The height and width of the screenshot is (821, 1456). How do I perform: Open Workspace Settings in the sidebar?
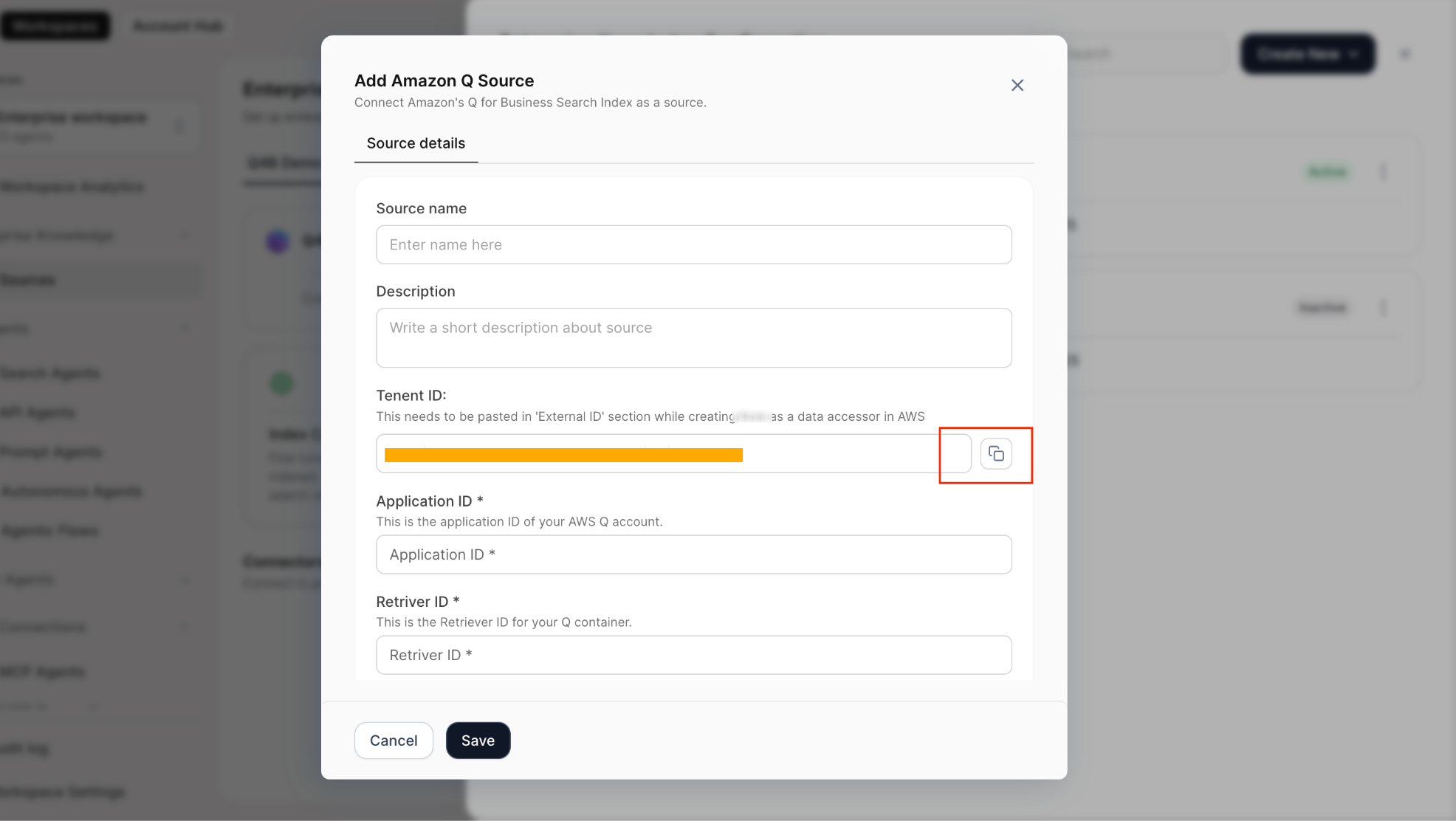click(63, 792)
